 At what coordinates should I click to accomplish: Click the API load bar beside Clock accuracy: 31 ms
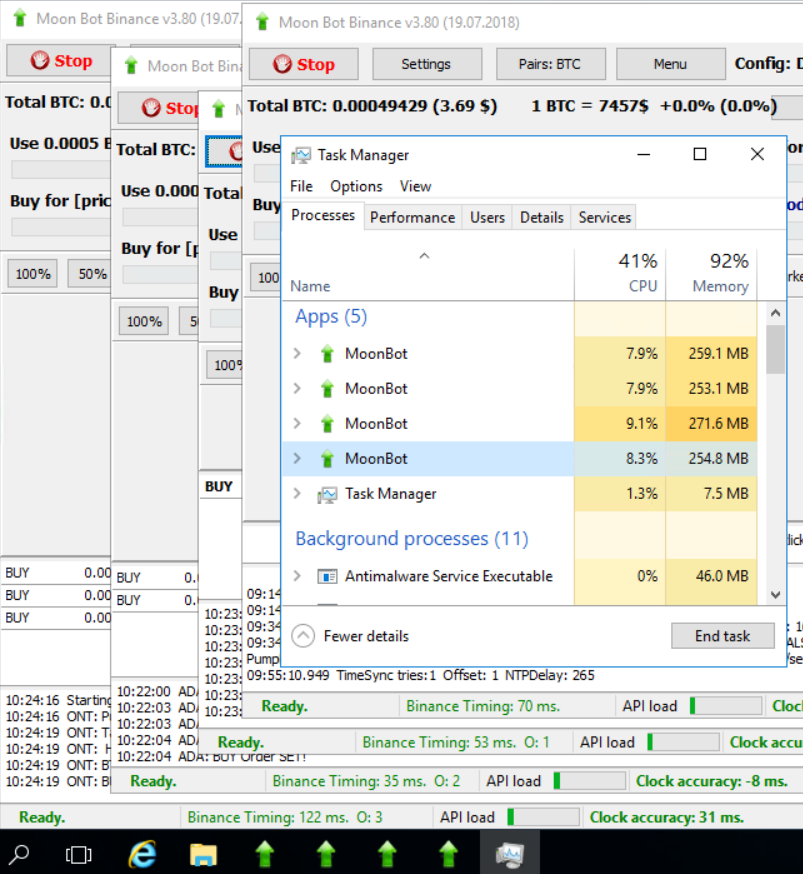click(x=543, y=818)
